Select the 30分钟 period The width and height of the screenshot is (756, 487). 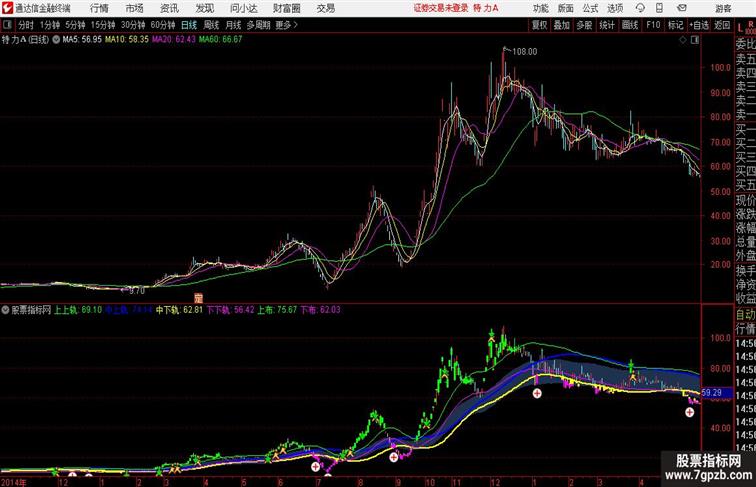coord(133,25)
